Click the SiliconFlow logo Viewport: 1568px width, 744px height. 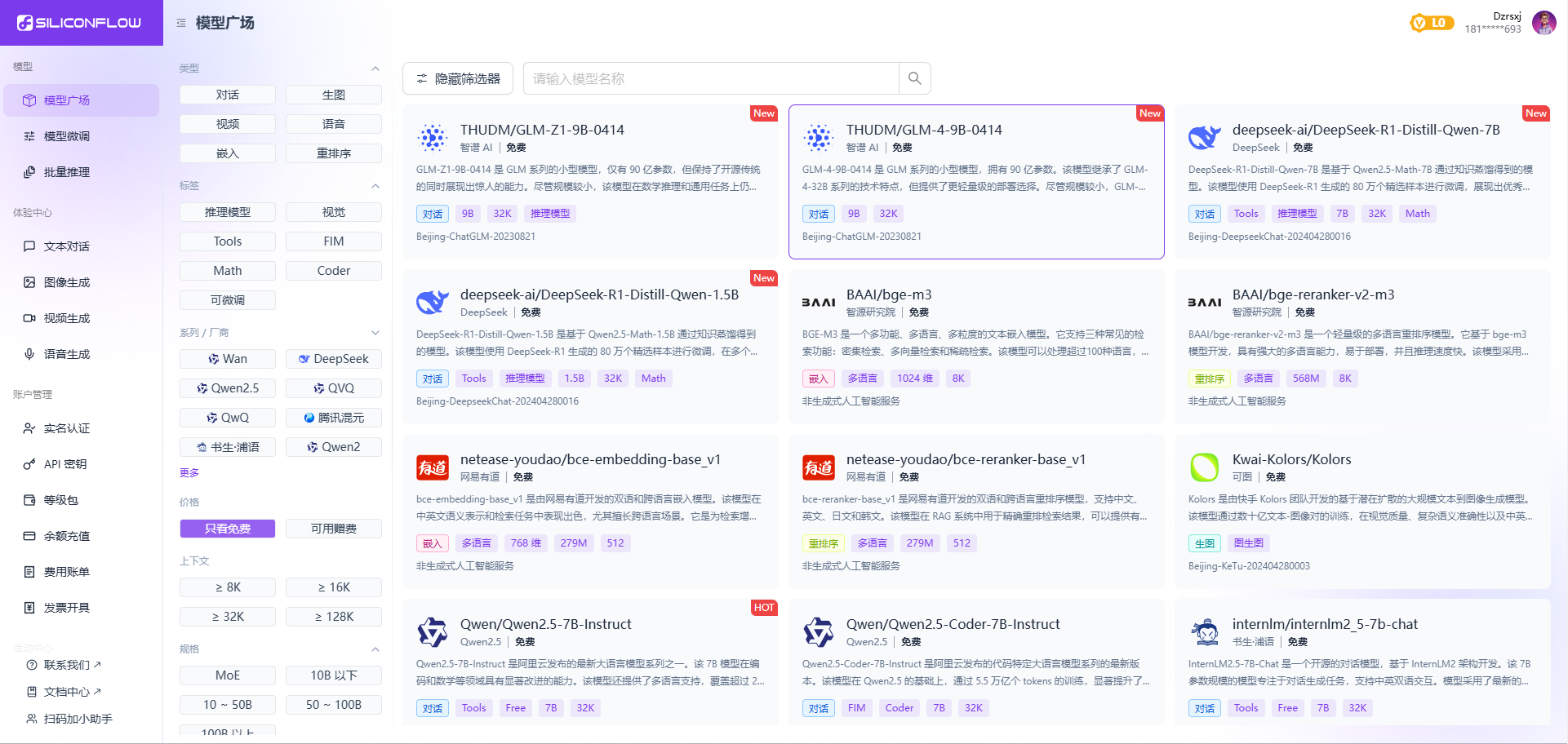pyautogui.click(x=80, y=23)
